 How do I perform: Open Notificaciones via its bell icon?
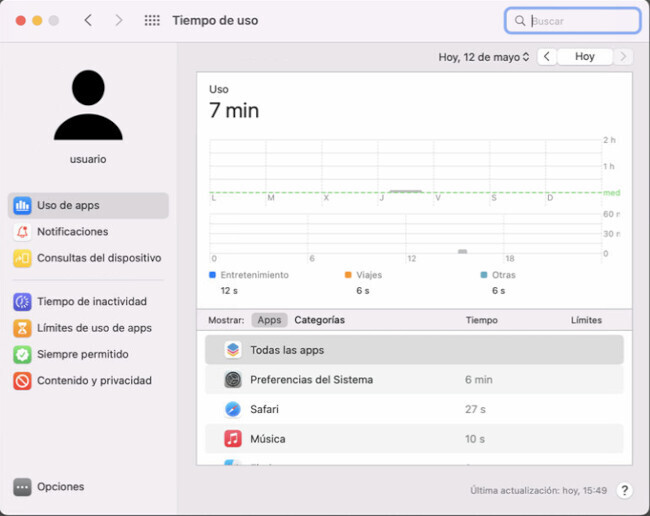22,232
